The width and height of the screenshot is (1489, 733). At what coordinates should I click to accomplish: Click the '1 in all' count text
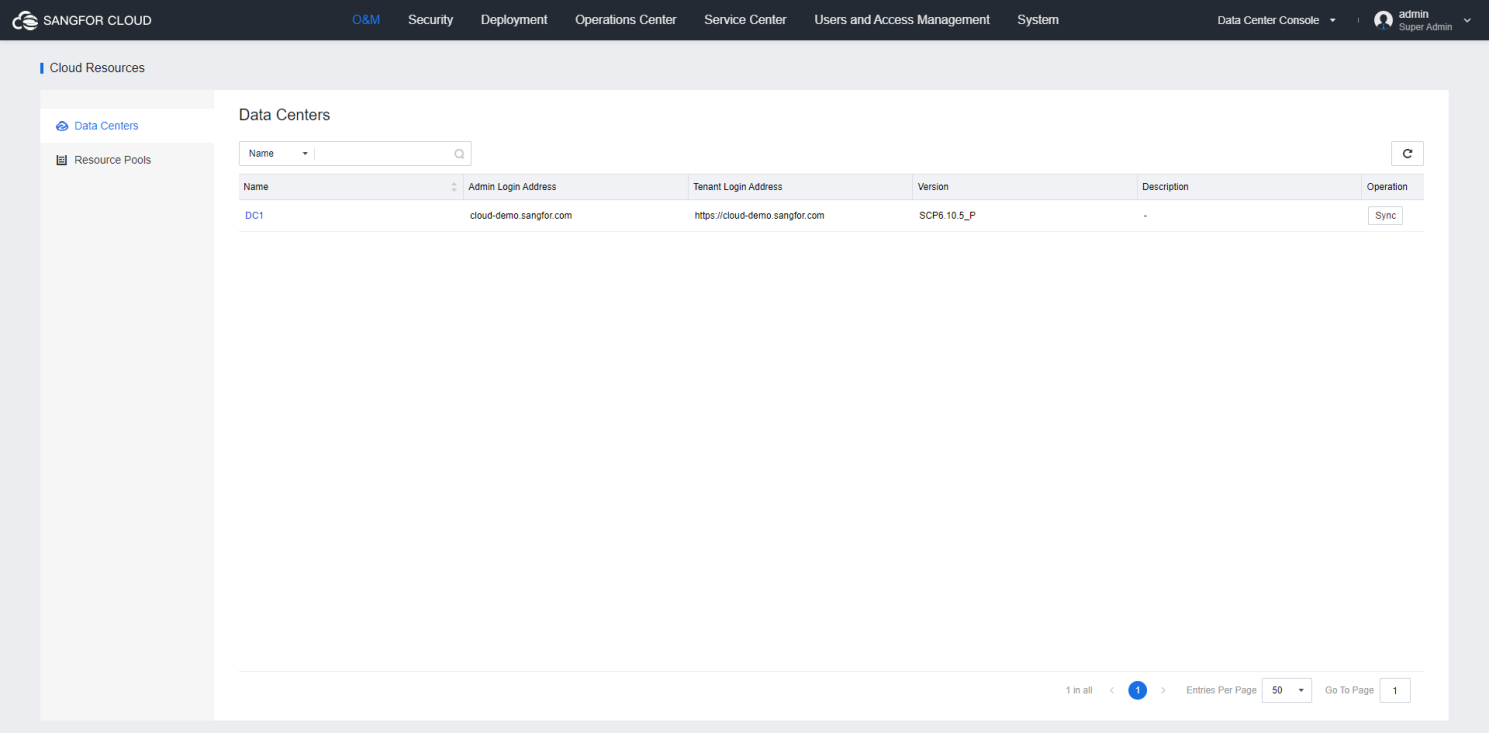click(1079, 691)
